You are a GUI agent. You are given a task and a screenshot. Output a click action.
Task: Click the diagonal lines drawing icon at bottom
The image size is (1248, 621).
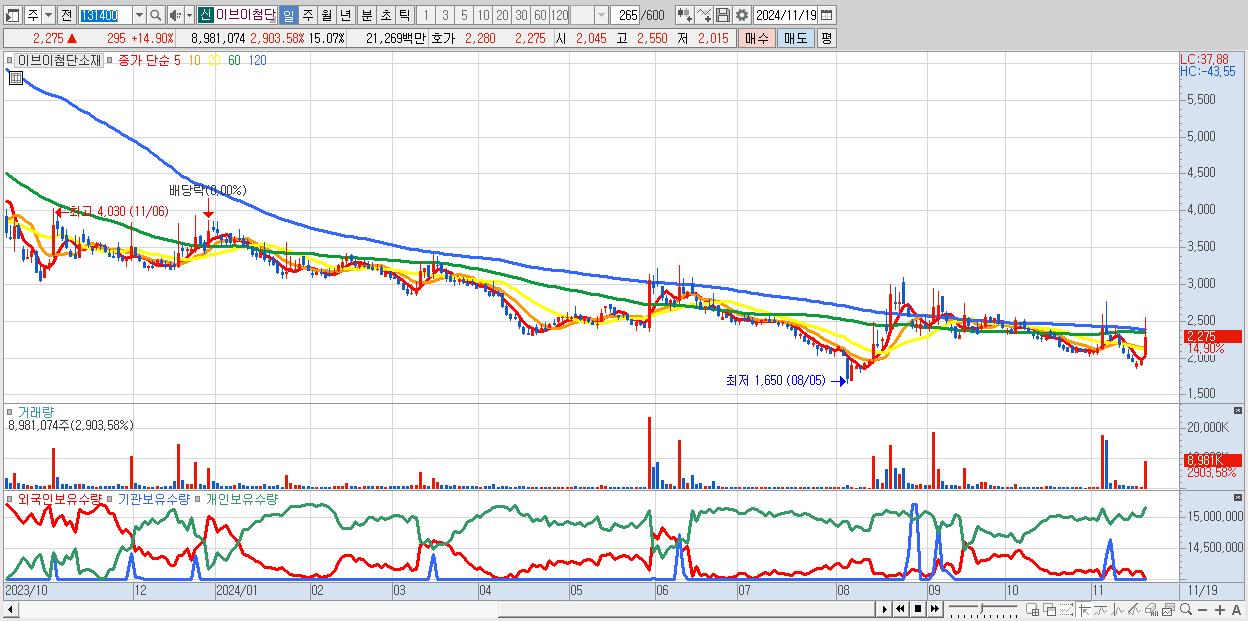[x=1134, y=609]
